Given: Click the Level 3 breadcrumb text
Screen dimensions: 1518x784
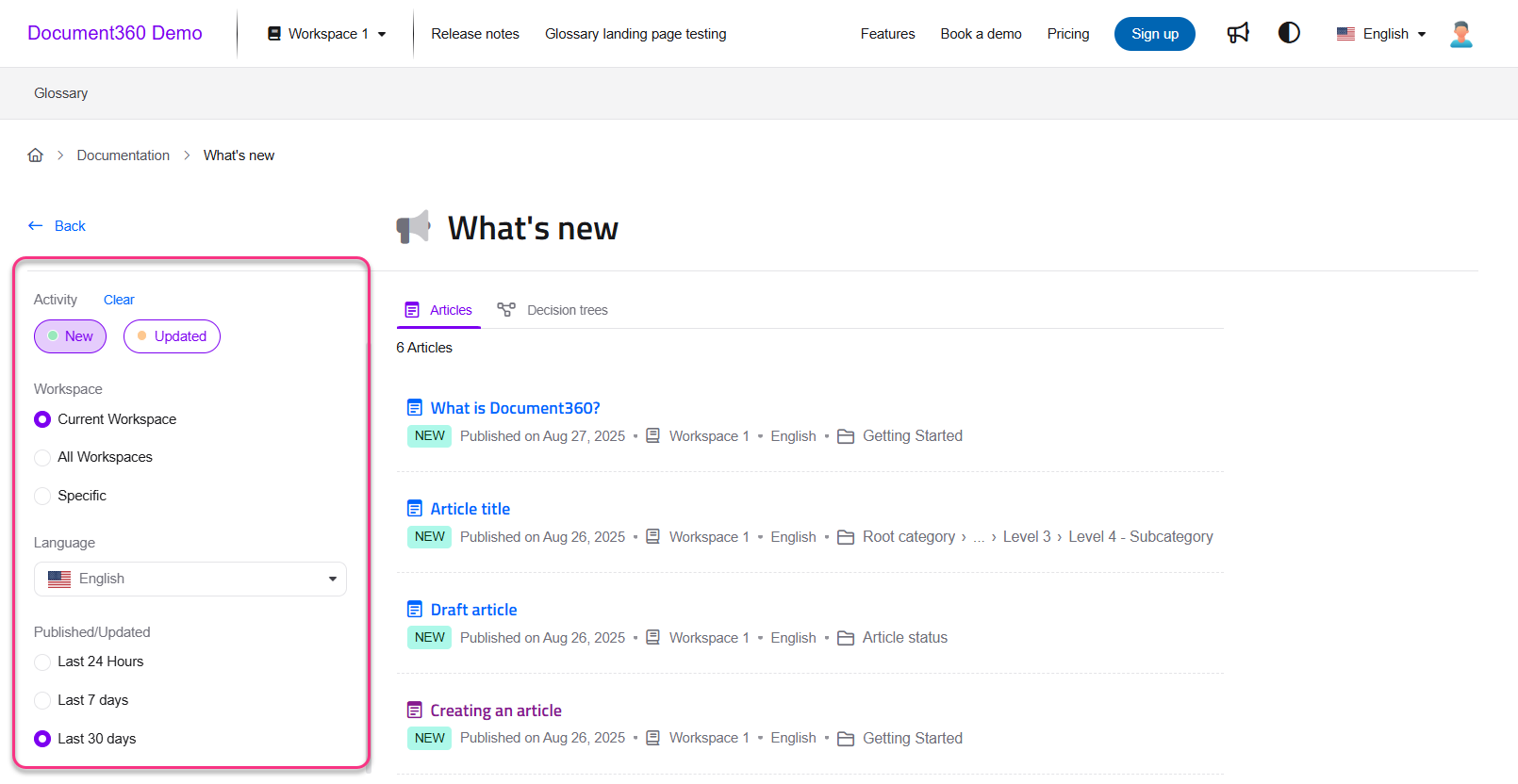Looking at the screenshot, I should point(1027,537).
